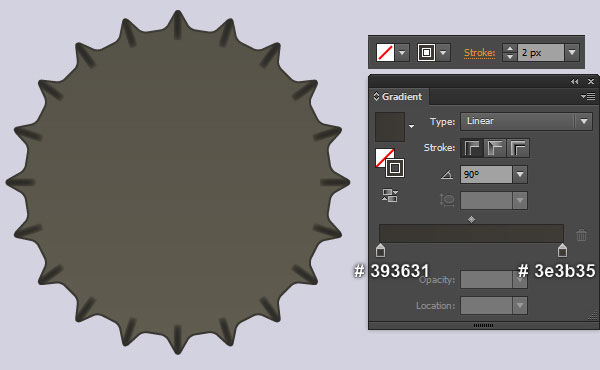Click the gradient midpoint diamond marker
The height and width of the screenshot is (370, 600).
click(x=471, y=219)
